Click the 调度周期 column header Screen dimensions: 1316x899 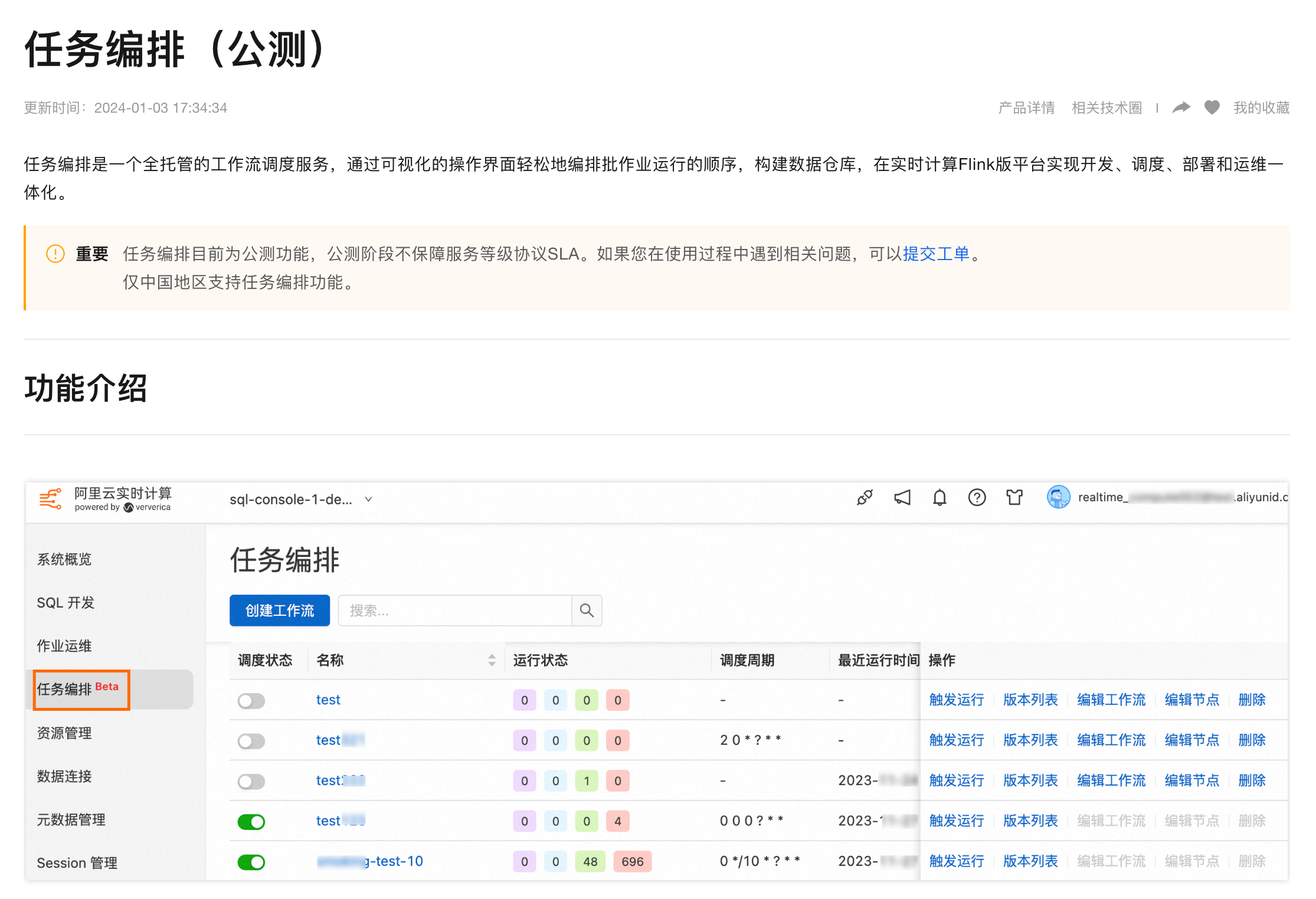(x=747, y=660)
